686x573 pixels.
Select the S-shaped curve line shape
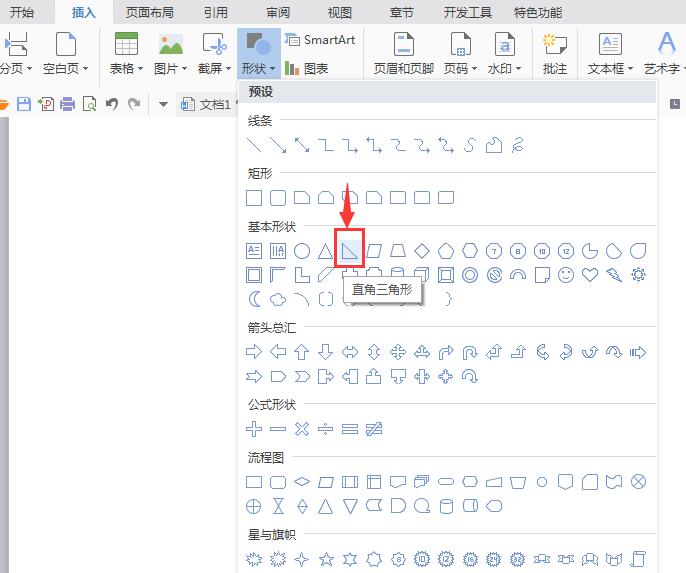pyautogui.click(x=469, y=145)
